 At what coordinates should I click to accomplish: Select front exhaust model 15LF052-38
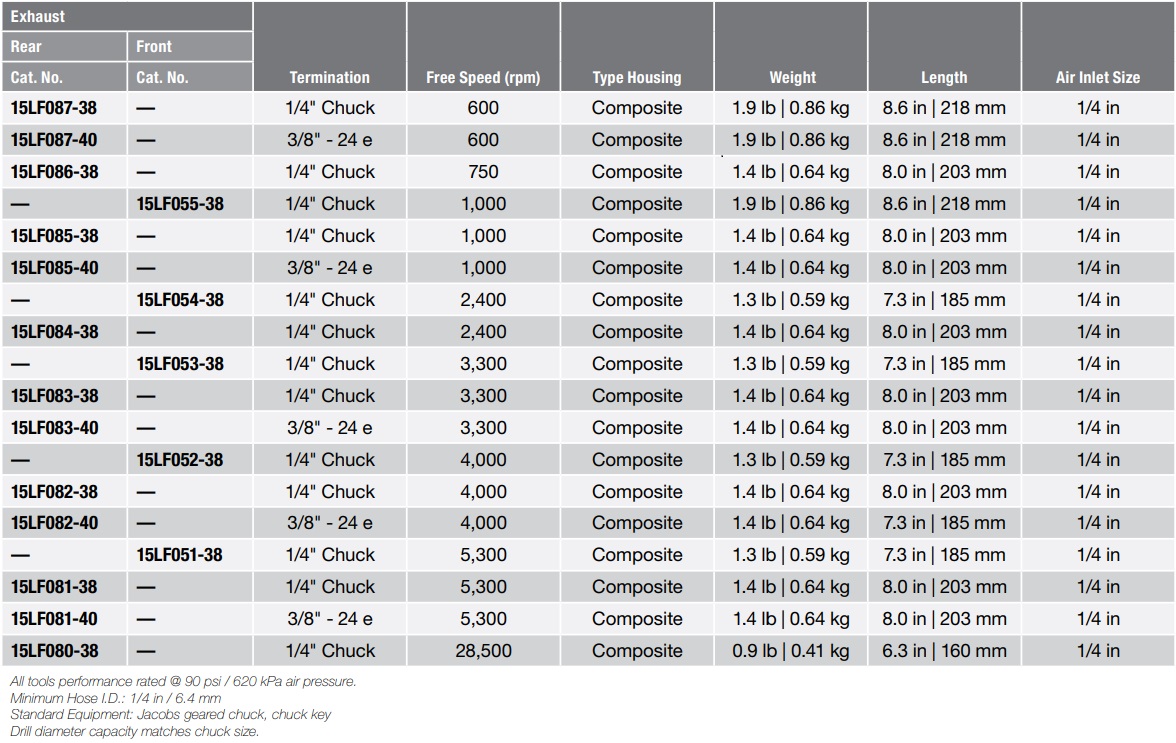(180, 460)
